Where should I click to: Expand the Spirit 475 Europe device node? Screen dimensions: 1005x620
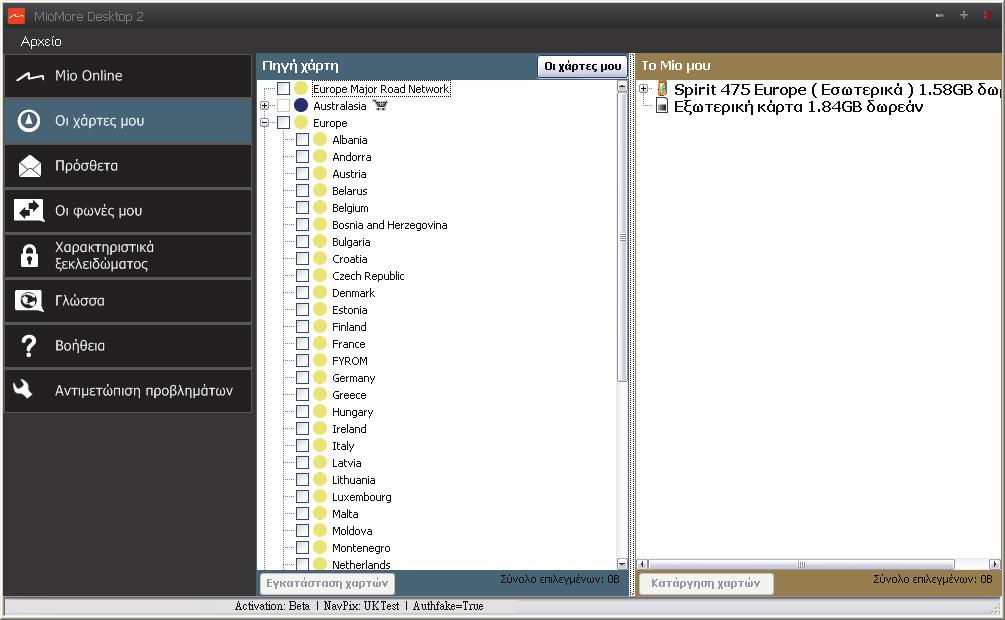click(x=644, y=88)
